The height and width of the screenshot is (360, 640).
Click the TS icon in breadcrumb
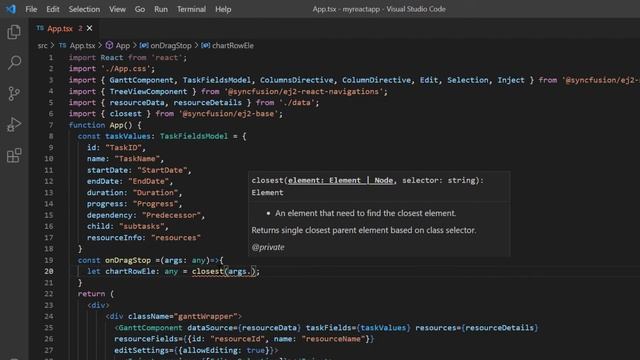(62, 45)
